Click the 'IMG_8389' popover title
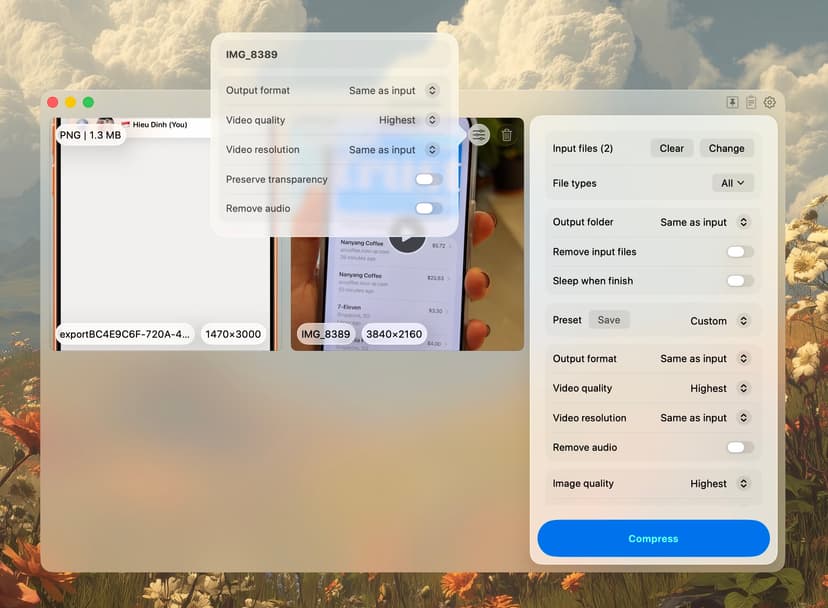The width and height of the screenshot is (828, 608). (x=252, y=54)
